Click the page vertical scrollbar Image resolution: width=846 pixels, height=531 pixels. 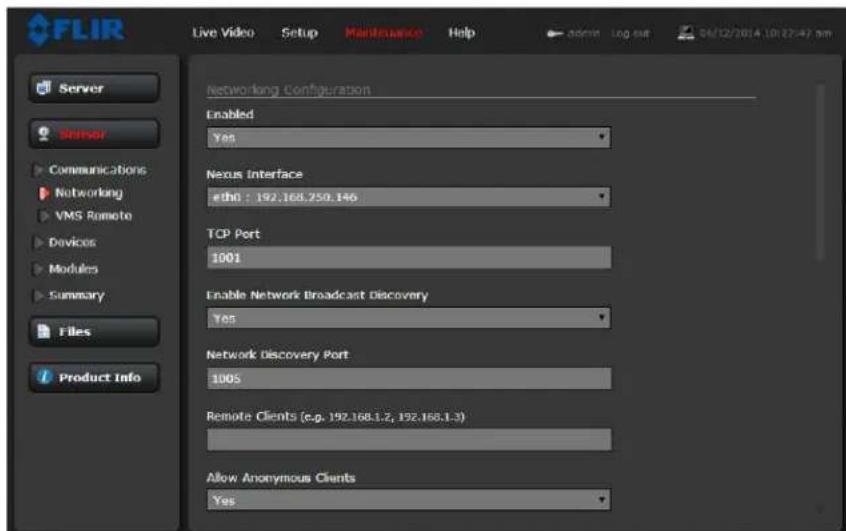[821, 173]
